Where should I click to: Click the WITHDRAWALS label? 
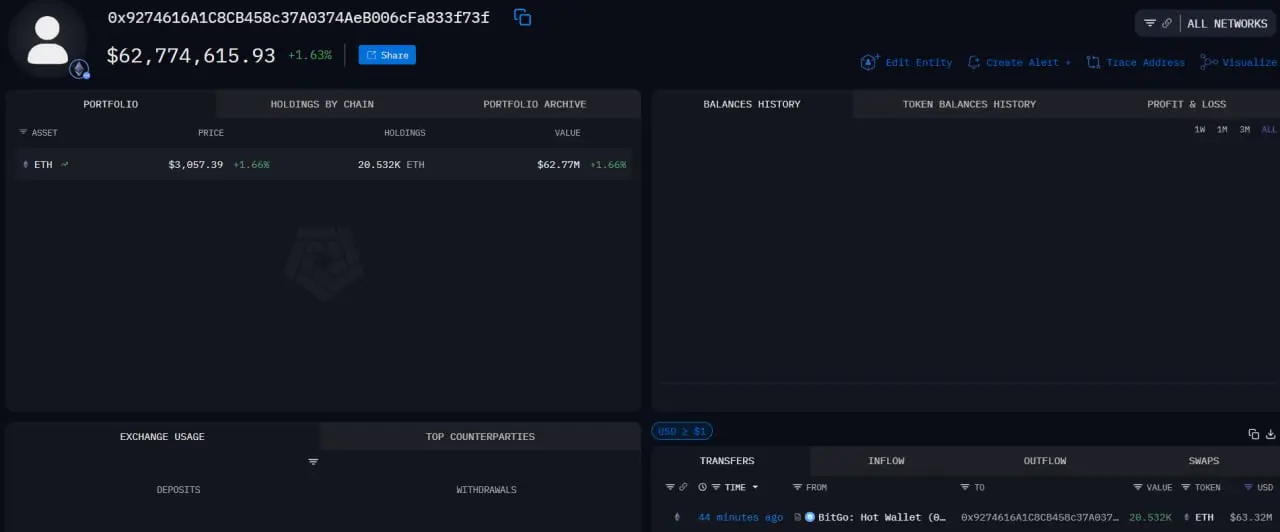coord(486,490)
